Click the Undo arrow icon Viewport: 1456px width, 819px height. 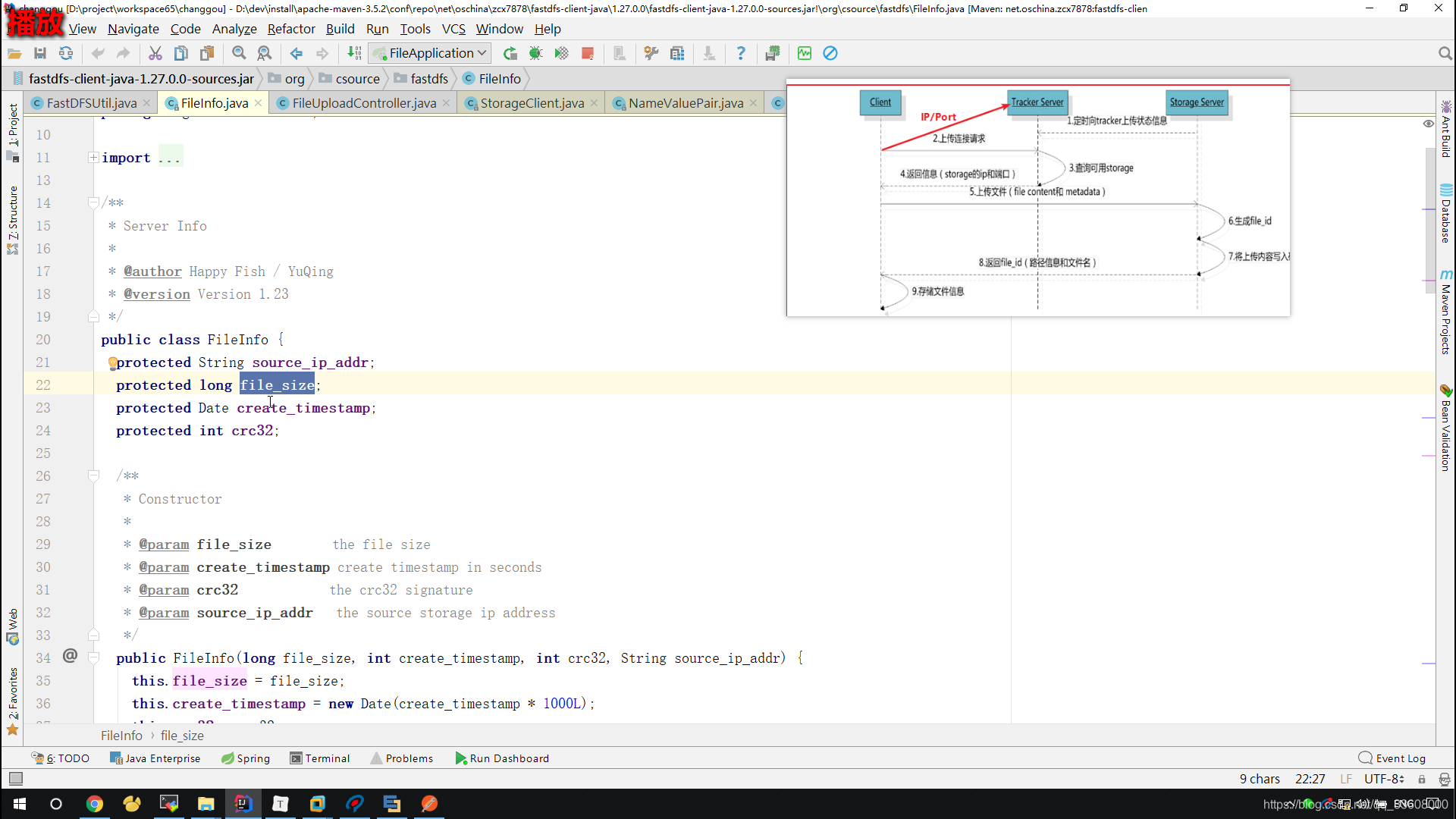98,53
